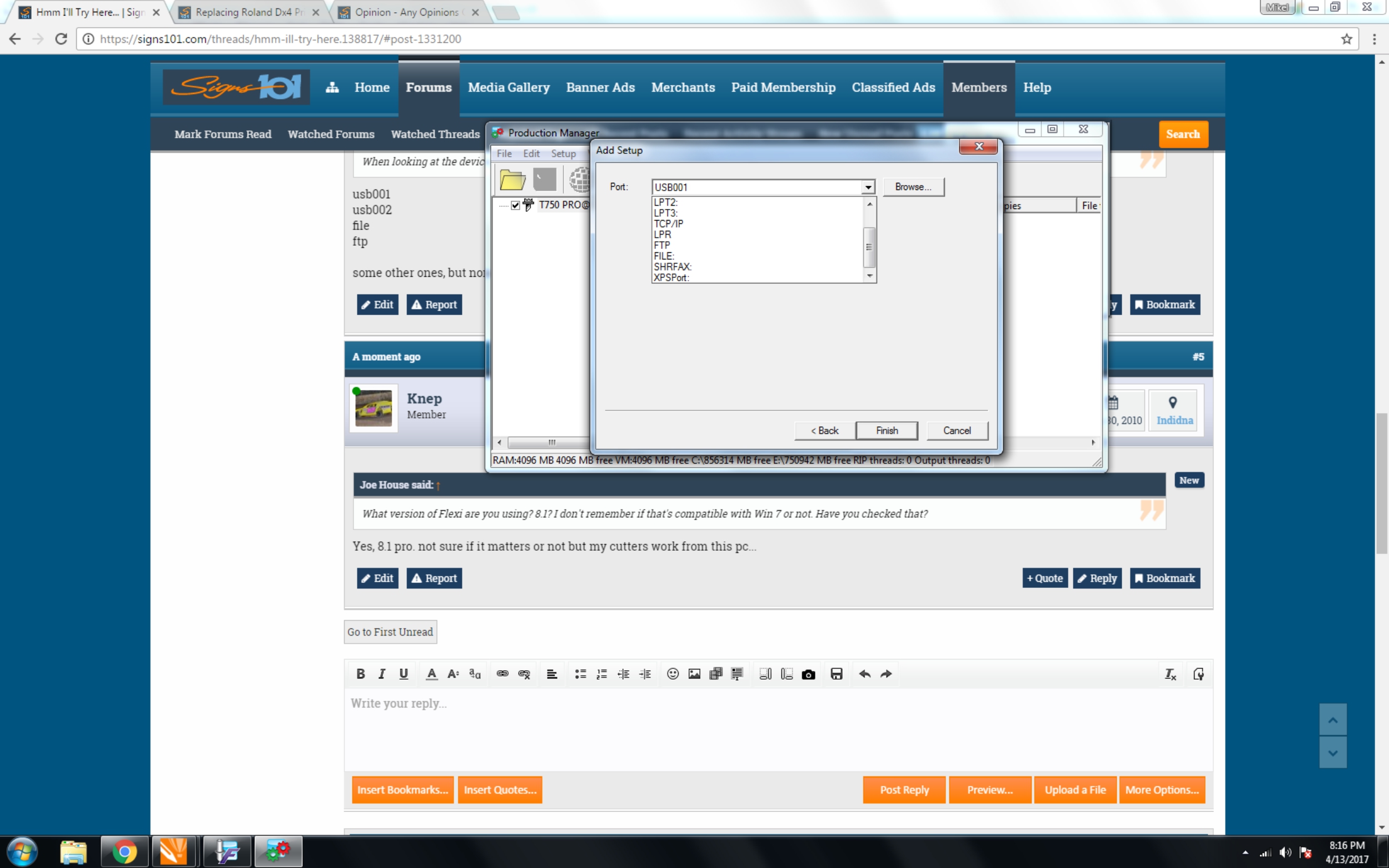The width and height of the screenshot is (1389, 868).
Task: Click the orange Search button
Action: tap(1182, 134)
